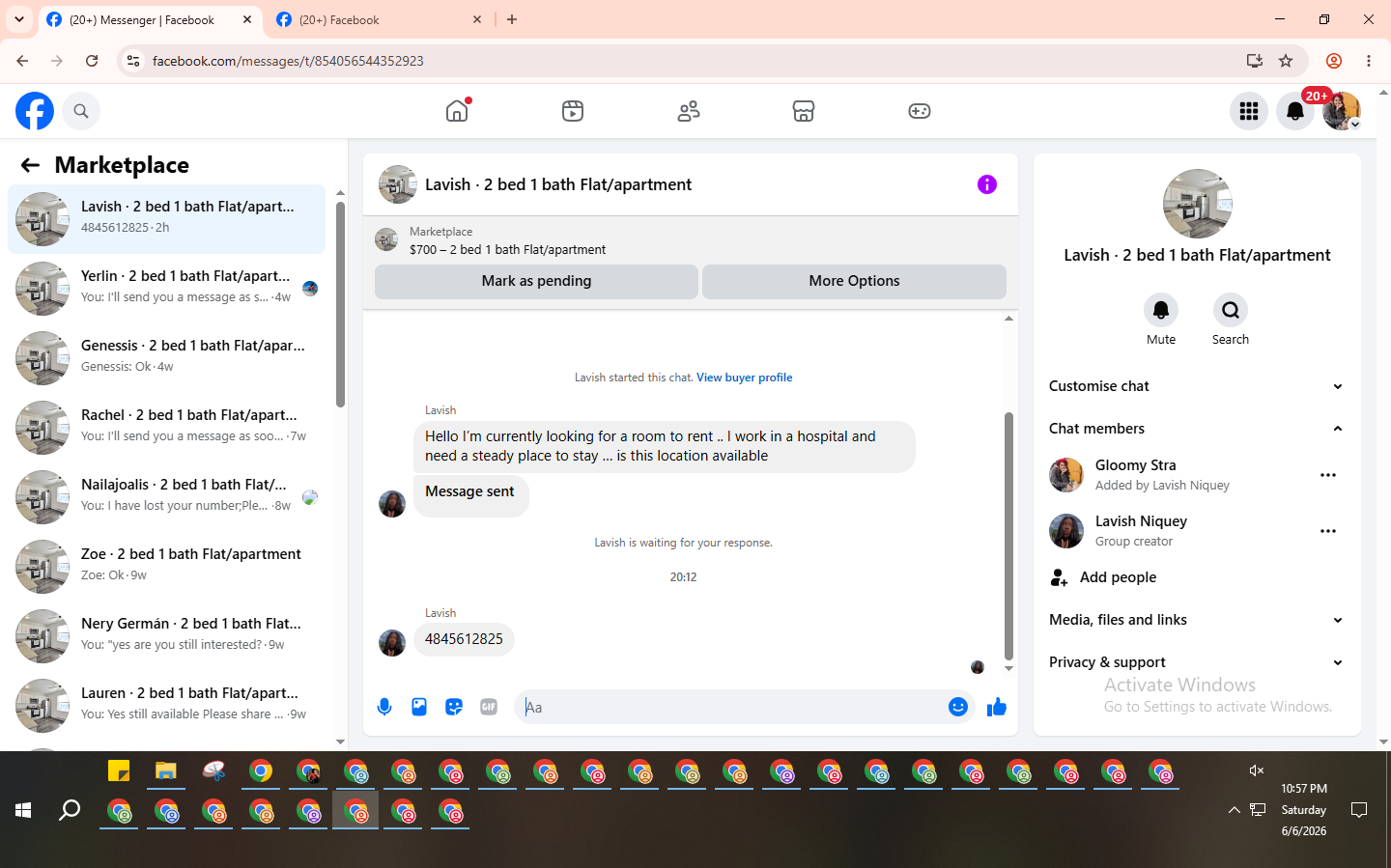Open the Chrome tab search dropdown
The image size is (1391, 868).
[x=19, y=19]
